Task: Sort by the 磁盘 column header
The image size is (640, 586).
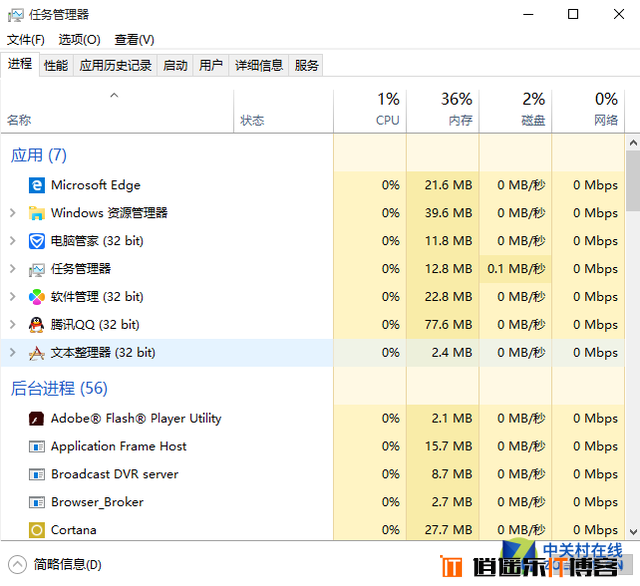Action: coord(515,111)
